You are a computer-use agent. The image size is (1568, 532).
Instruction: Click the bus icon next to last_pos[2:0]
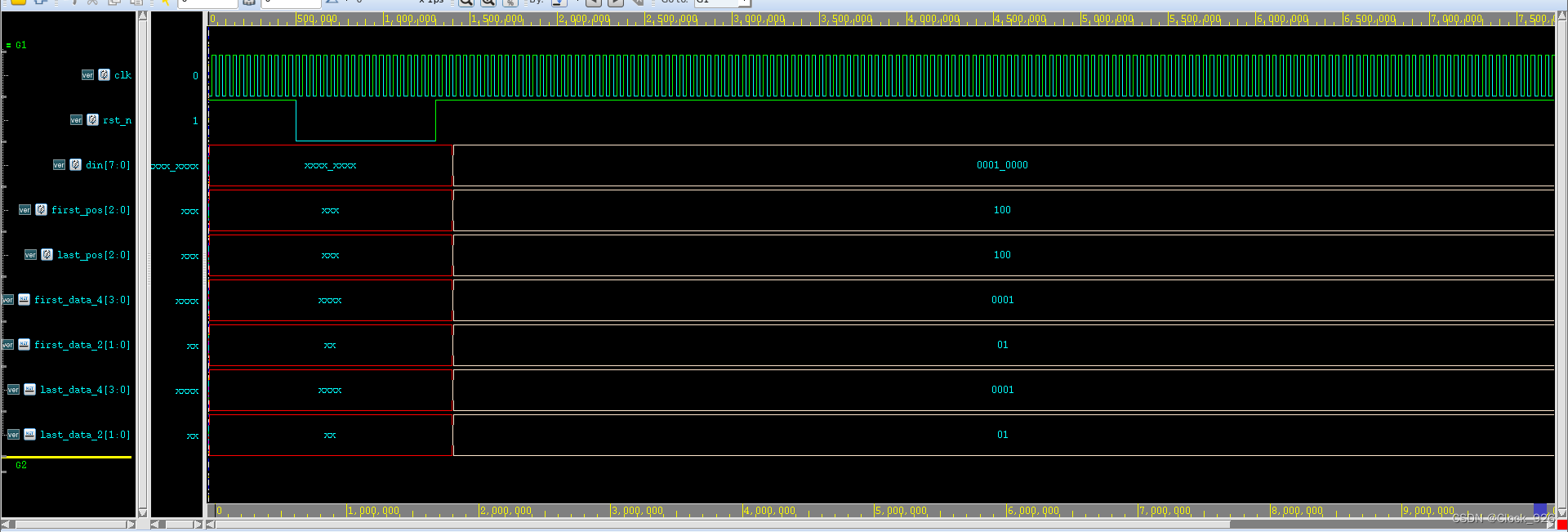pos(47,254)
